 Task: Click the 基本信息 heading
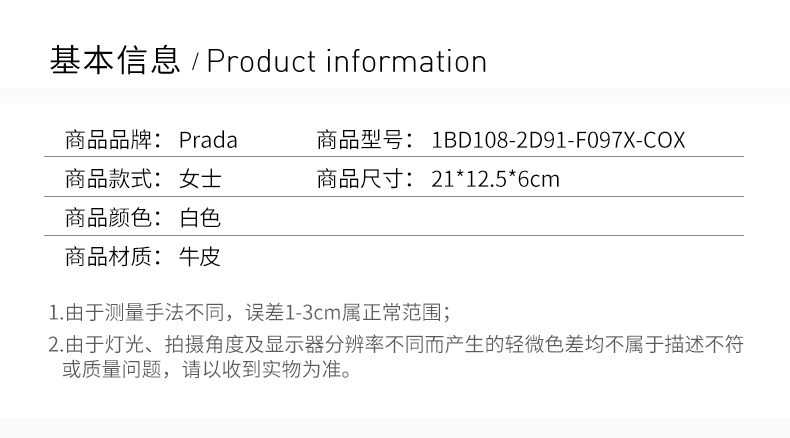click(115, 61)
